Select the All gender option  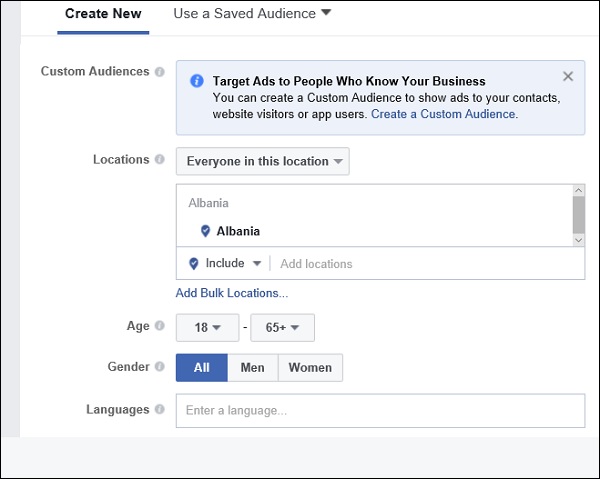pyautogui.click(x=201, y=368)
